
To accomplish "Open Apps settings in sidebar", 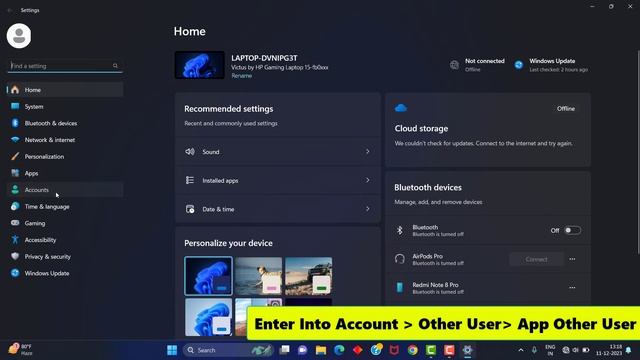I will pos(65,173).
